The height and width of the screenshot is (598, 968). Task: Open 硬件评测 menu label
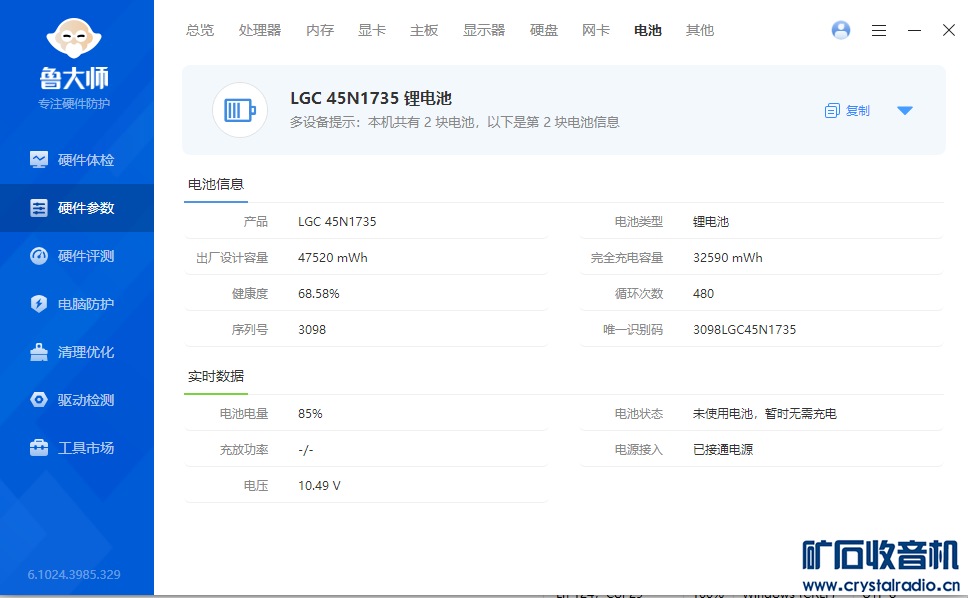click(86, 256)
